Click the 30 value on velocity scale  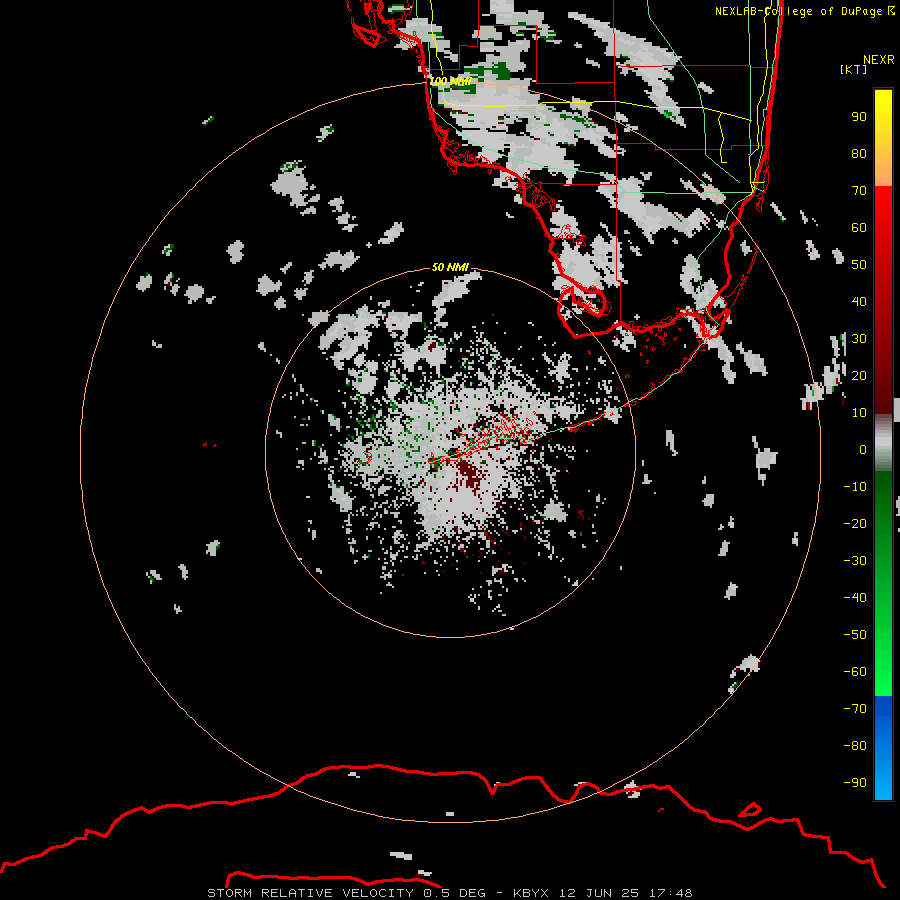tap(859, 339)
